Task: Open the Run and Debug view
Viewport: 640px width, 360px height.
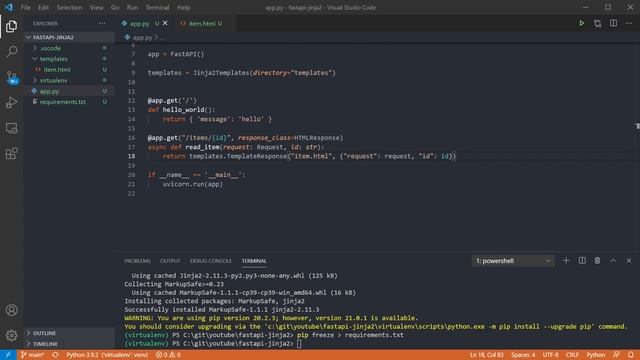Action: [x=11, y=102]
